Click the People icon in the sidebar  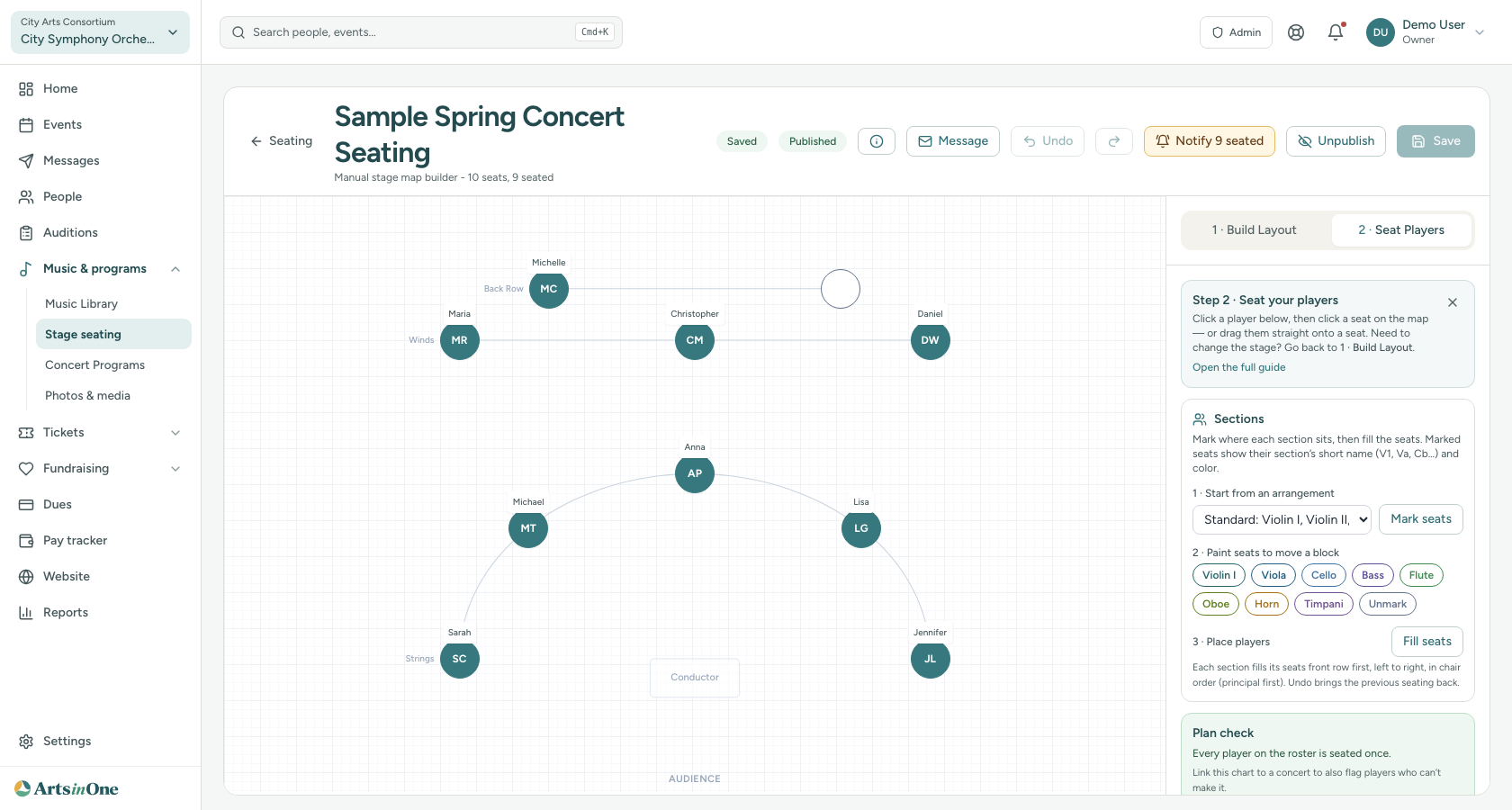click(x=26, y=197)
